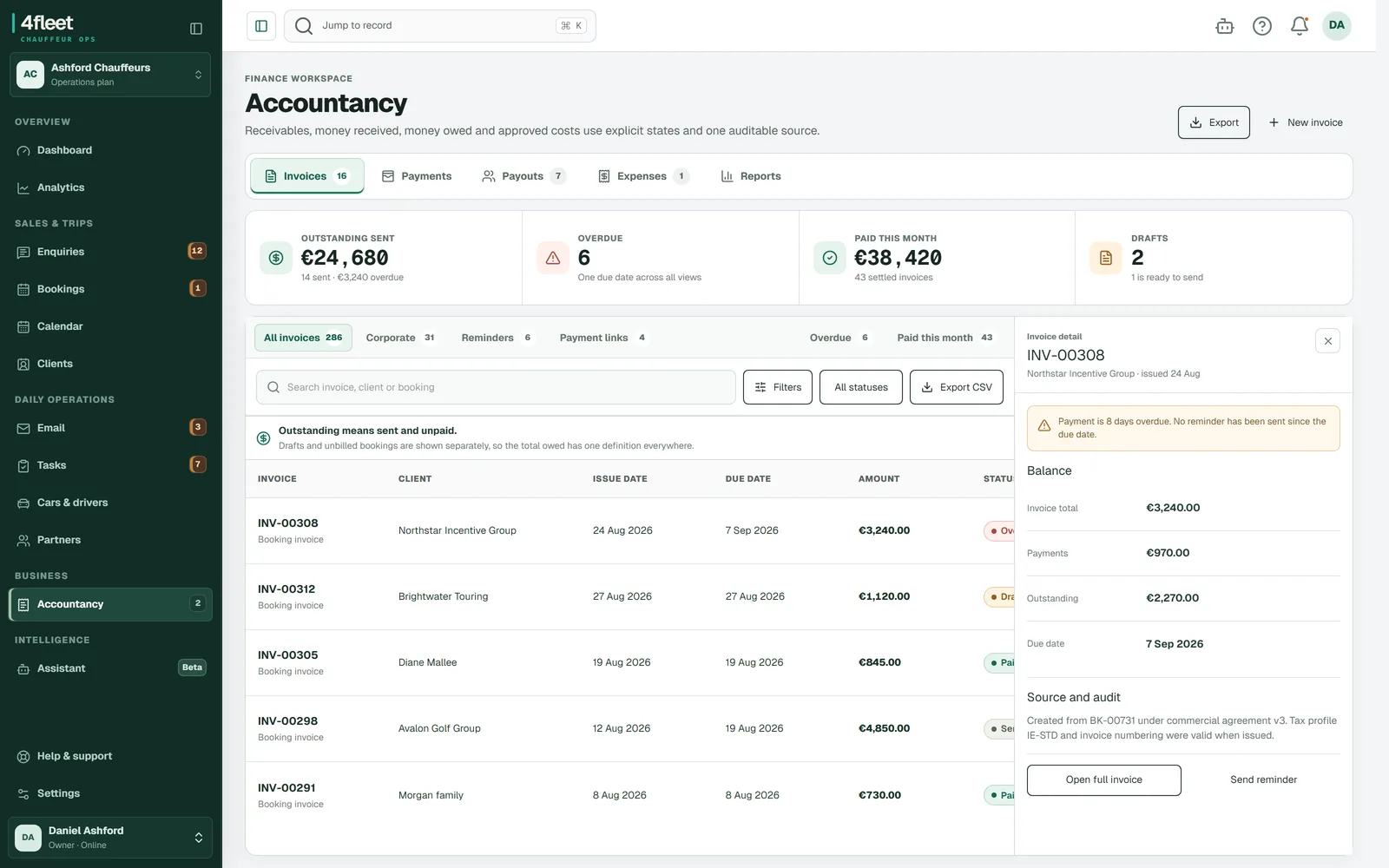Select the Payment links 4 filter

(603, 338)
